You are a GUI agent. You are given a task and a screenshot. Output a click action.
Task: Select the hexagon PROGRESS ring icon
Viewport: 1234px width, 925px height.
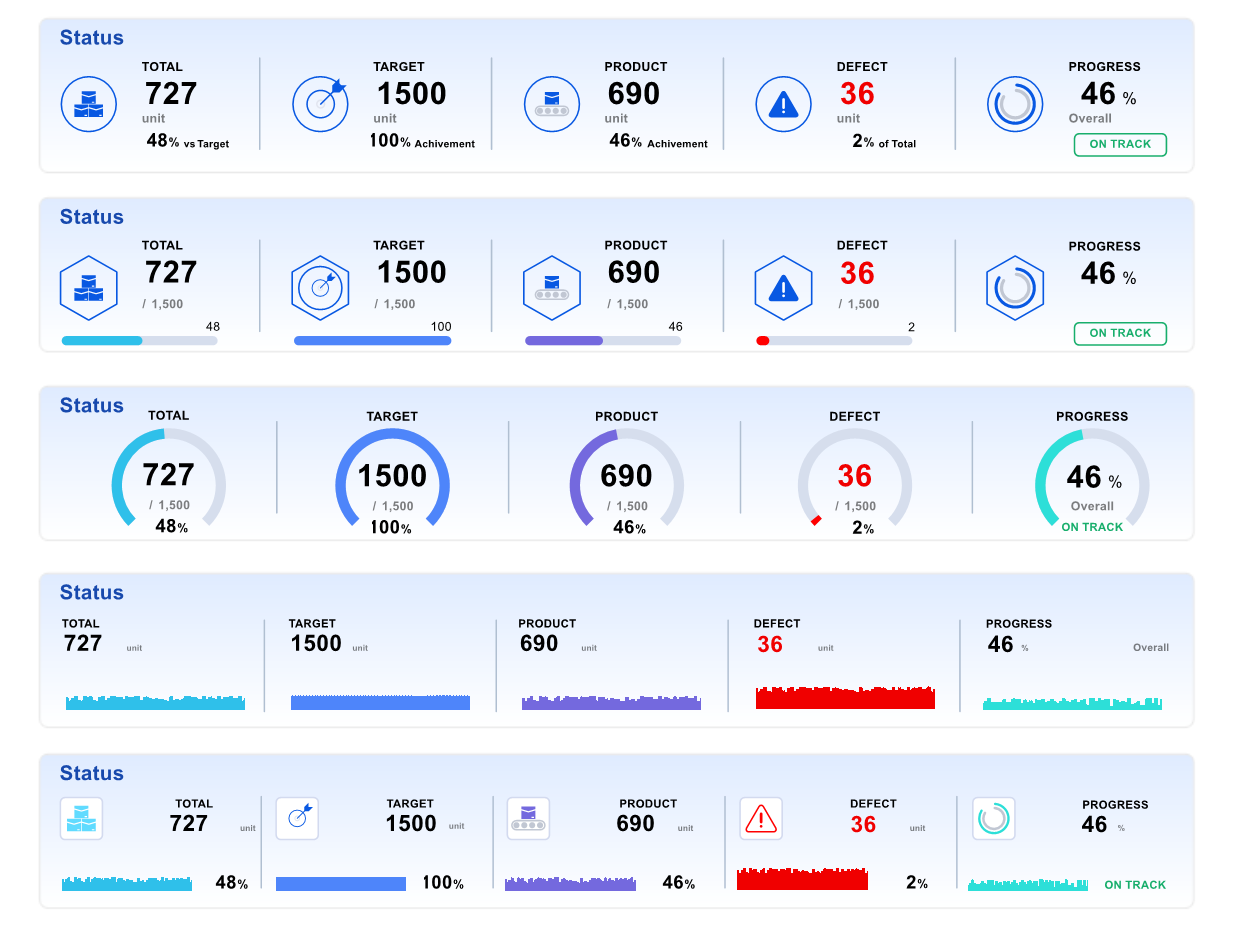click(1015, 288)
